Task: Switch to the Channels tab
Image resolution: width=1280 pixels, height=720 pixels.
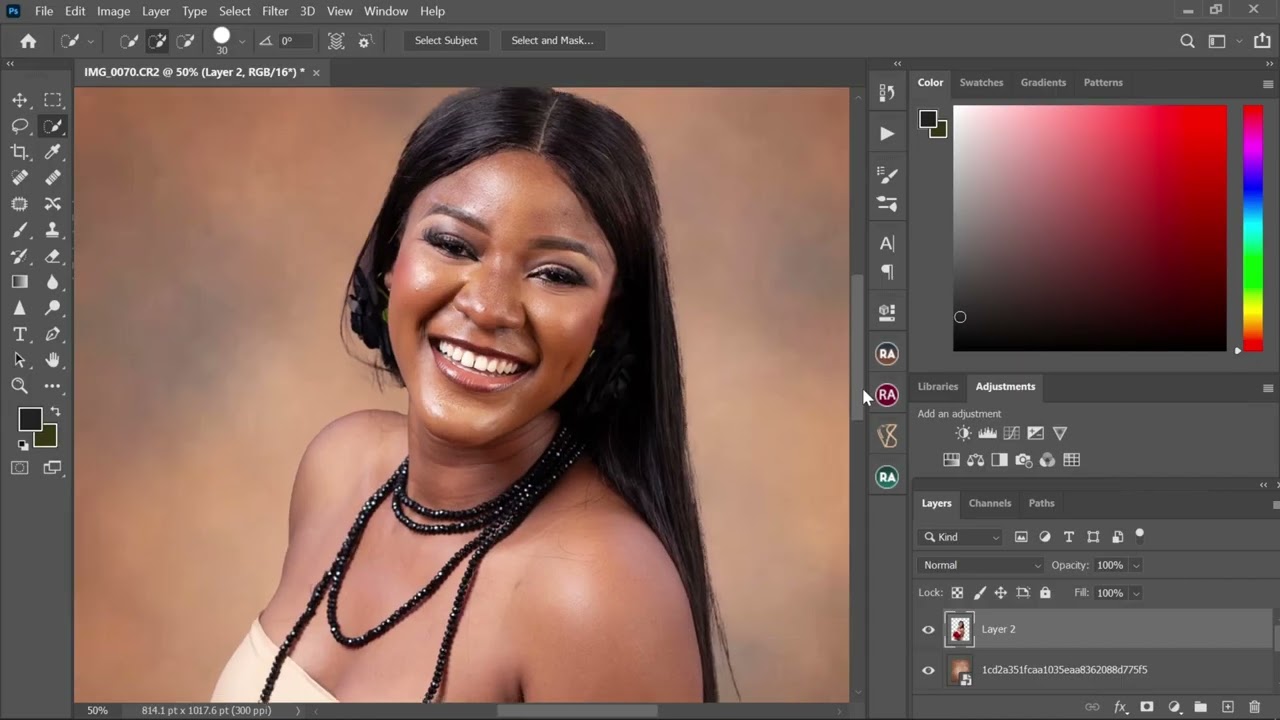Action: coord(989,503)
